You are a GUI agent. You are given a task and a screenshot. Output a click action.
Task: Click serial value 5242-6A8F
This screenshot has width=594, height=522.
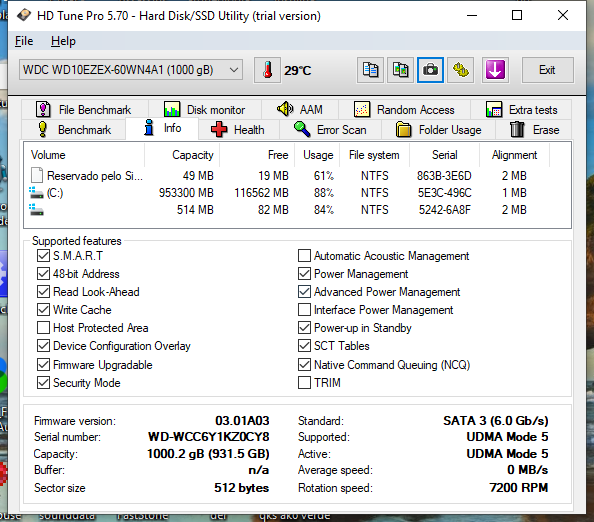tap(445, 209)
